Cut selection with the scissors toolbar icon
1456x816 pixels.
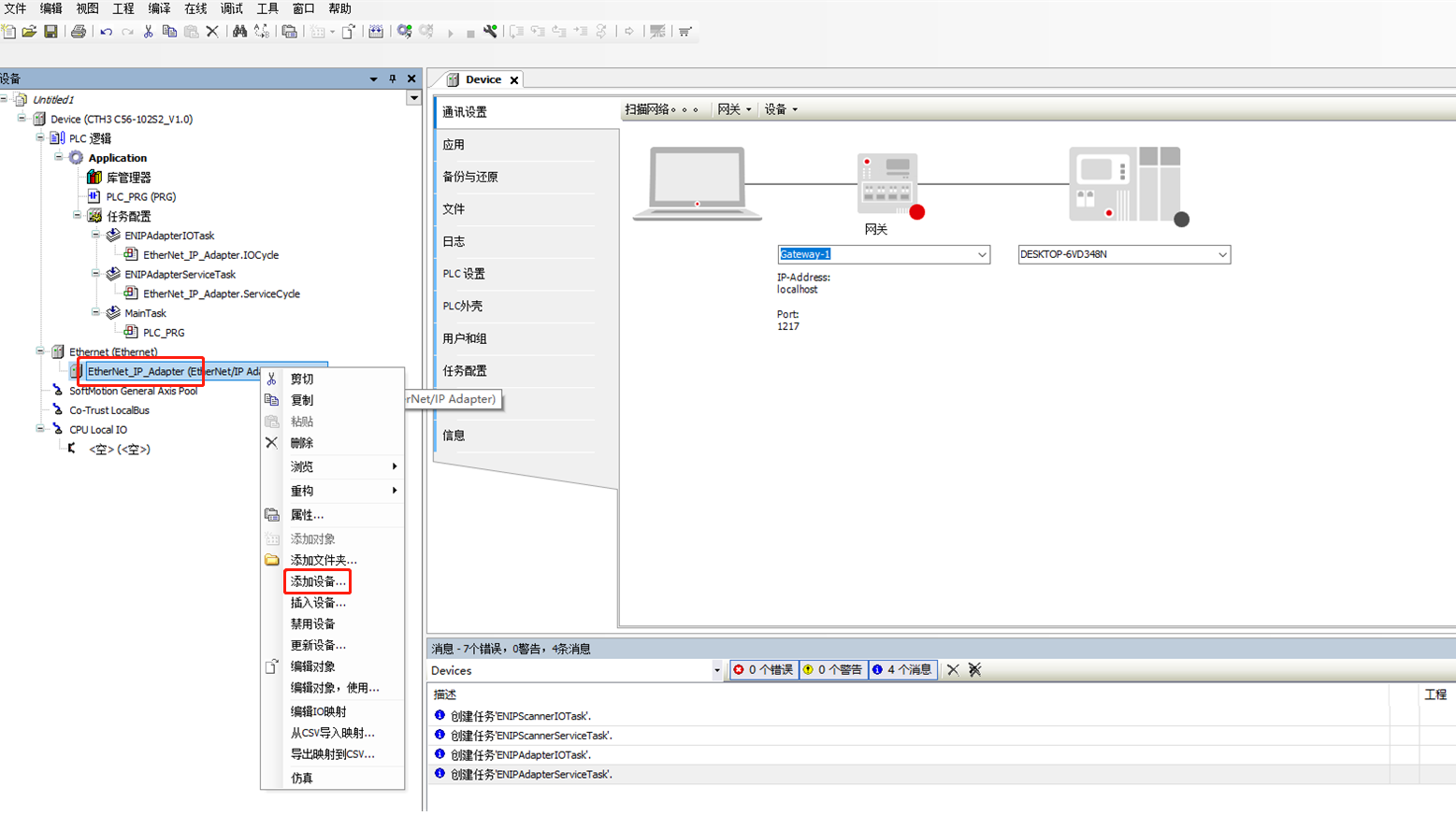pos(149,32)
